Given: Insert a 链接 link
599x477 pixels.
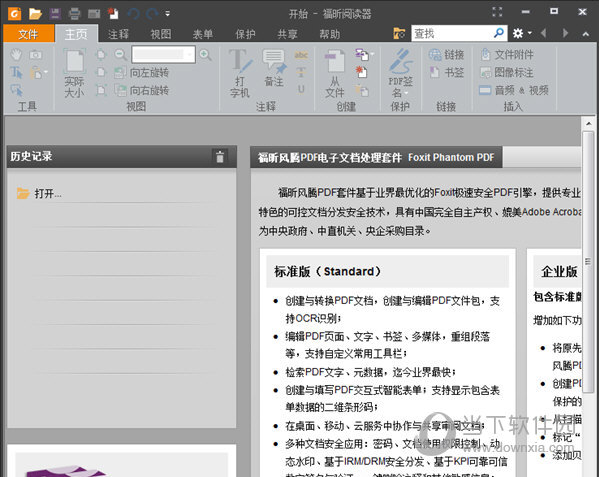Looking at the screenshot, I should tap(446, 55).
